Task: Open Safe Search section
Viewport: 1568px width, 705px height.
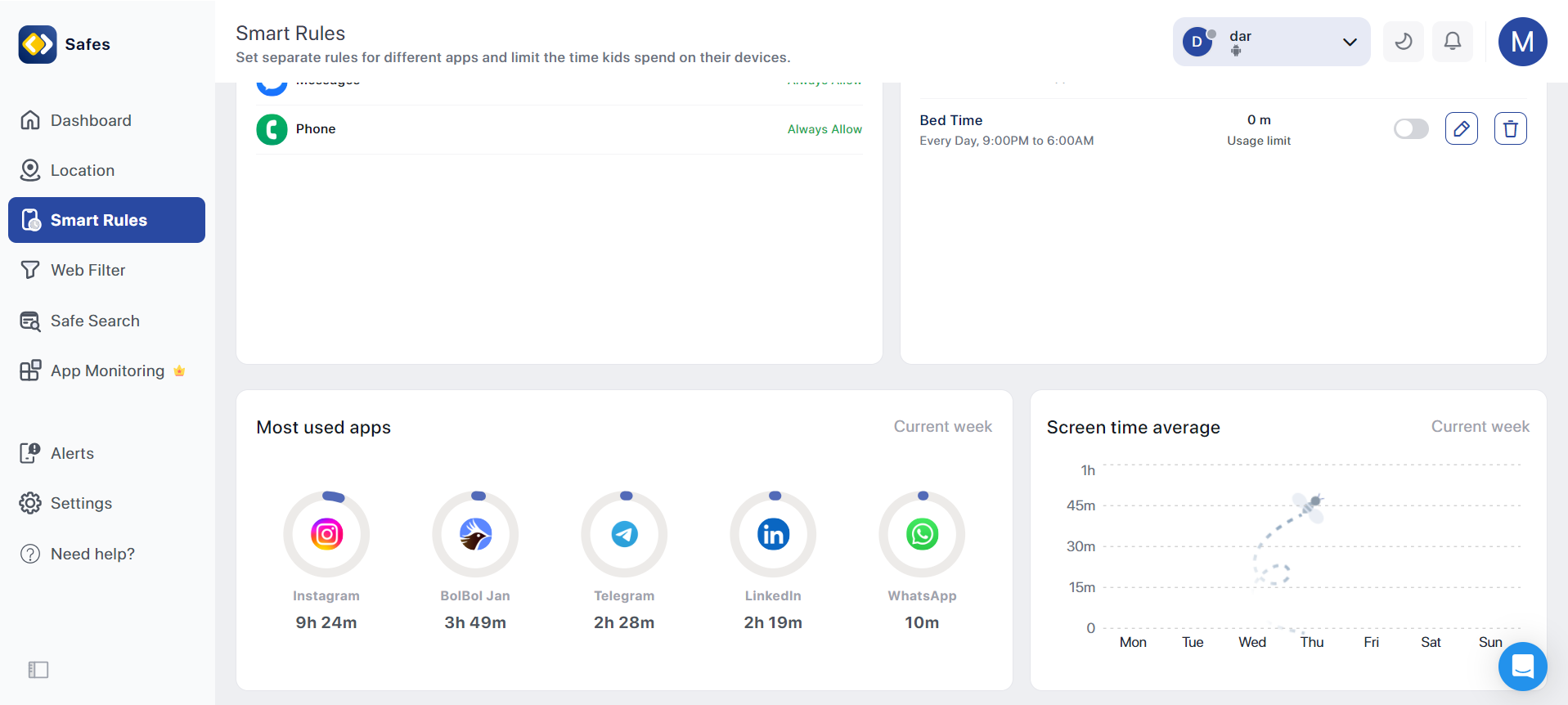Action: coord(106,321)
